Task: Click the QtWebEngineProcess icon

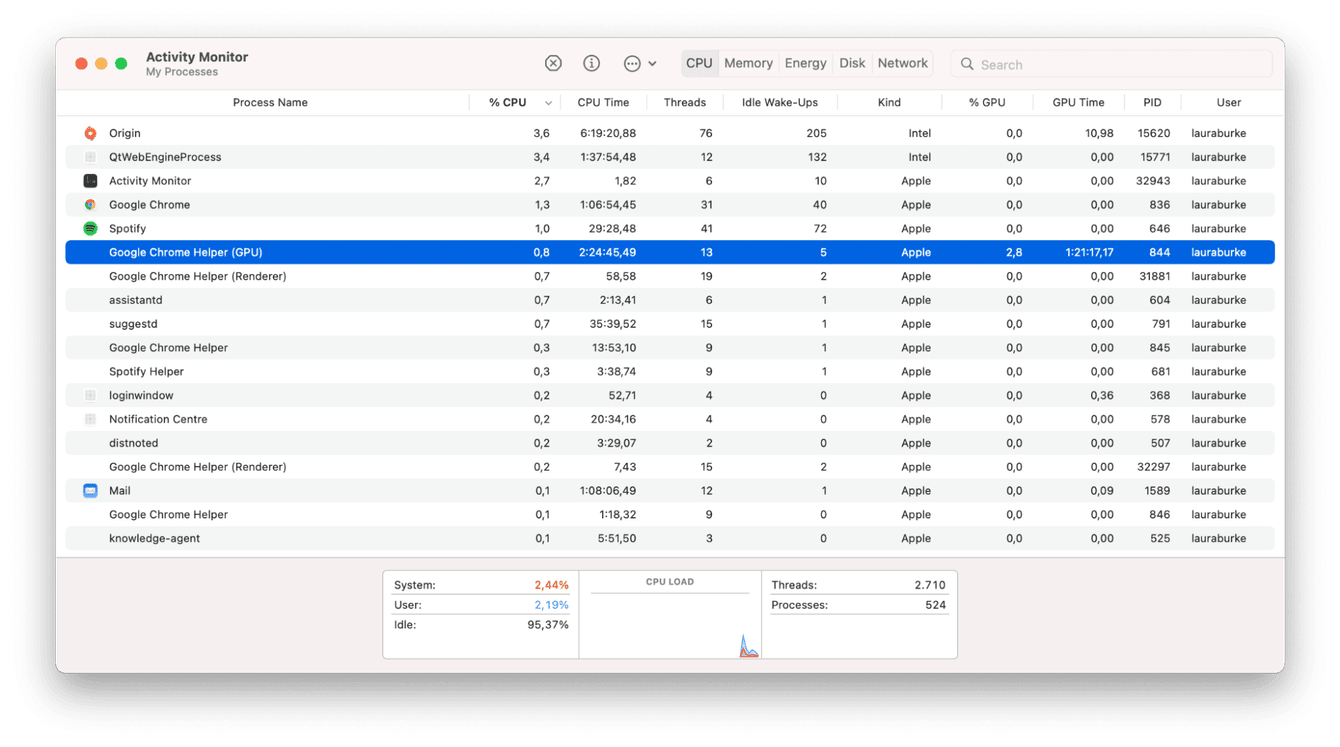Action: (88, 157)
